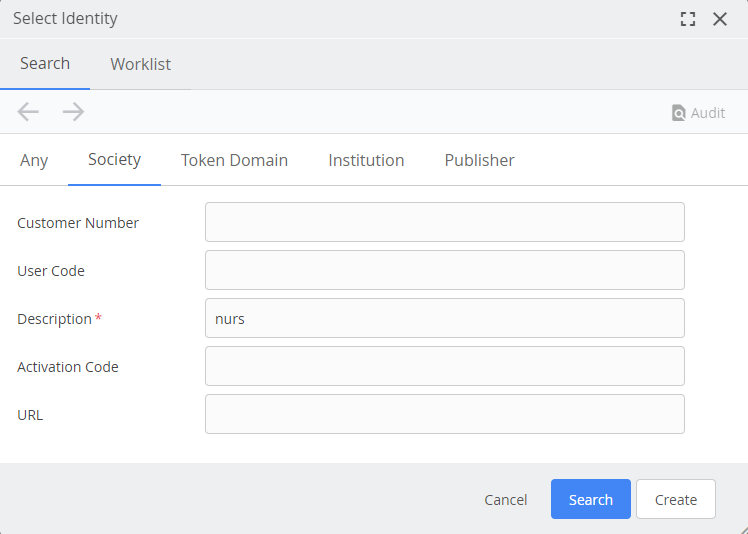The image size is (748, 534).
Task: Select the Society tab
Action: pyautogui.click(x=114, y=160)
